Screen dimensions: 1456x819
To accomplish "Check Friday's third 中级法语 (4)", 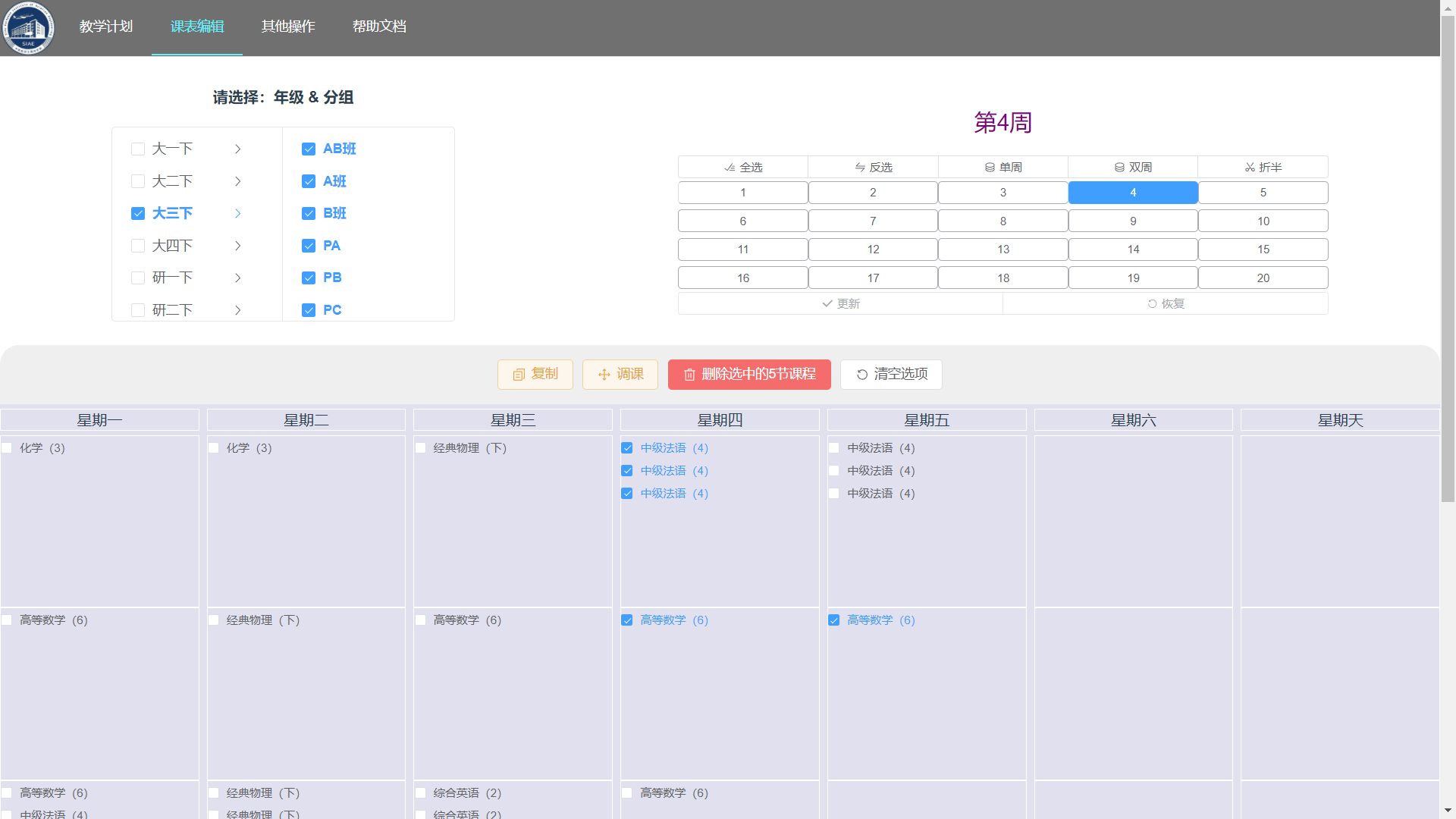I will [834, 494].
